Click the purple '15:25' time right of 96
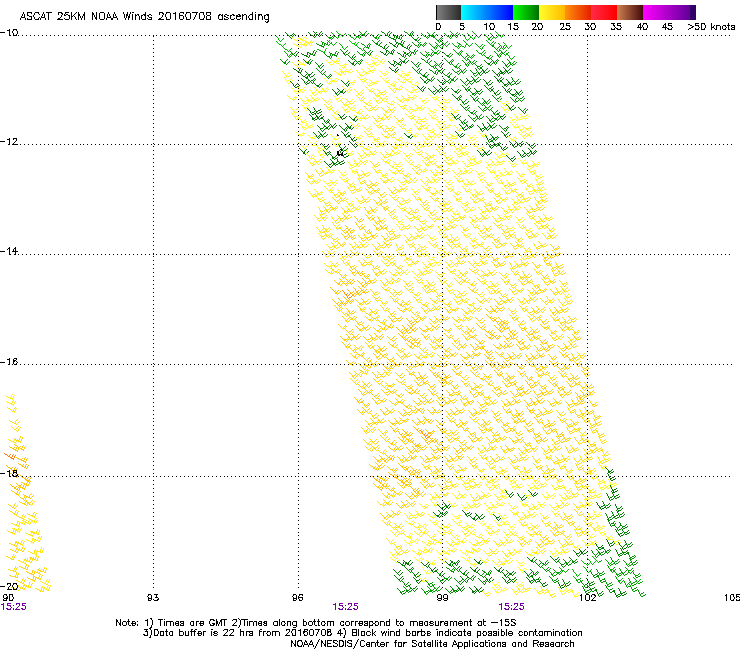 click(345, 607)
